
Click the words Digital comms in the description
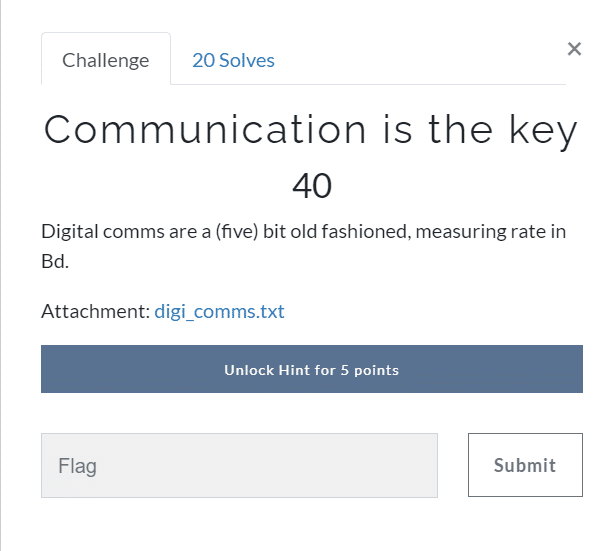[103, 232]
